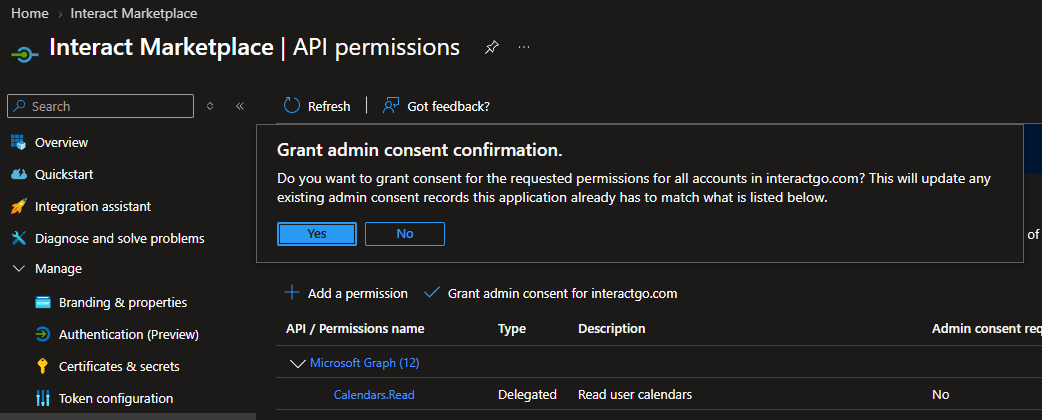Viewport: 1042px width, 420px height.
Task: Open the Microsoft Graph (12) link
Action: (365, 363)
